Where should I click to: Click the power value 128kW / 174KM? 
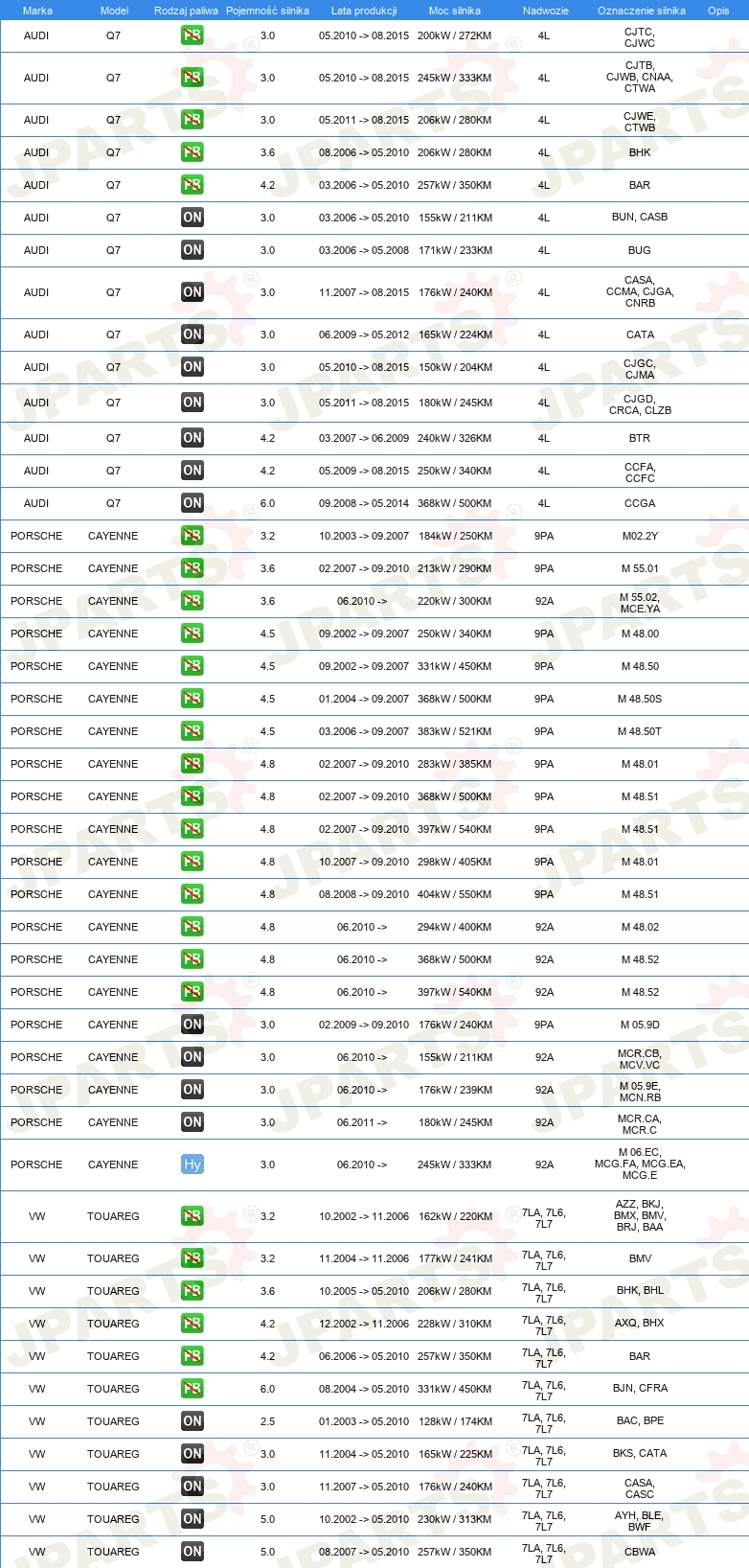(x=455, y=1421)
